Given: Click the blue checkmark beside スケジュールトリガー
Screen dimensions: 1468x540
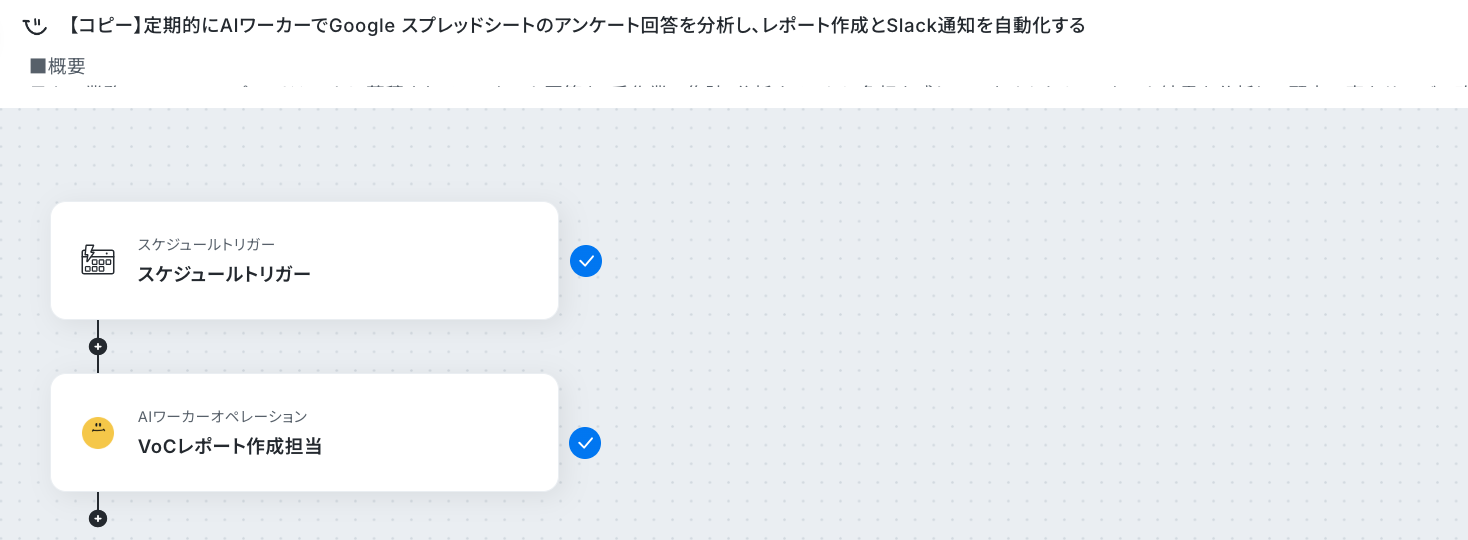Looking at the screenshot, I should 586,261.
